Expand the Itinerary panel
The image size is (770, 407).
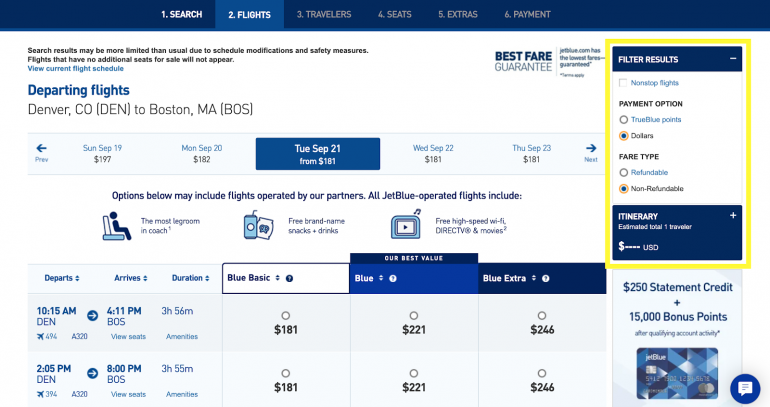pos(733,215)
